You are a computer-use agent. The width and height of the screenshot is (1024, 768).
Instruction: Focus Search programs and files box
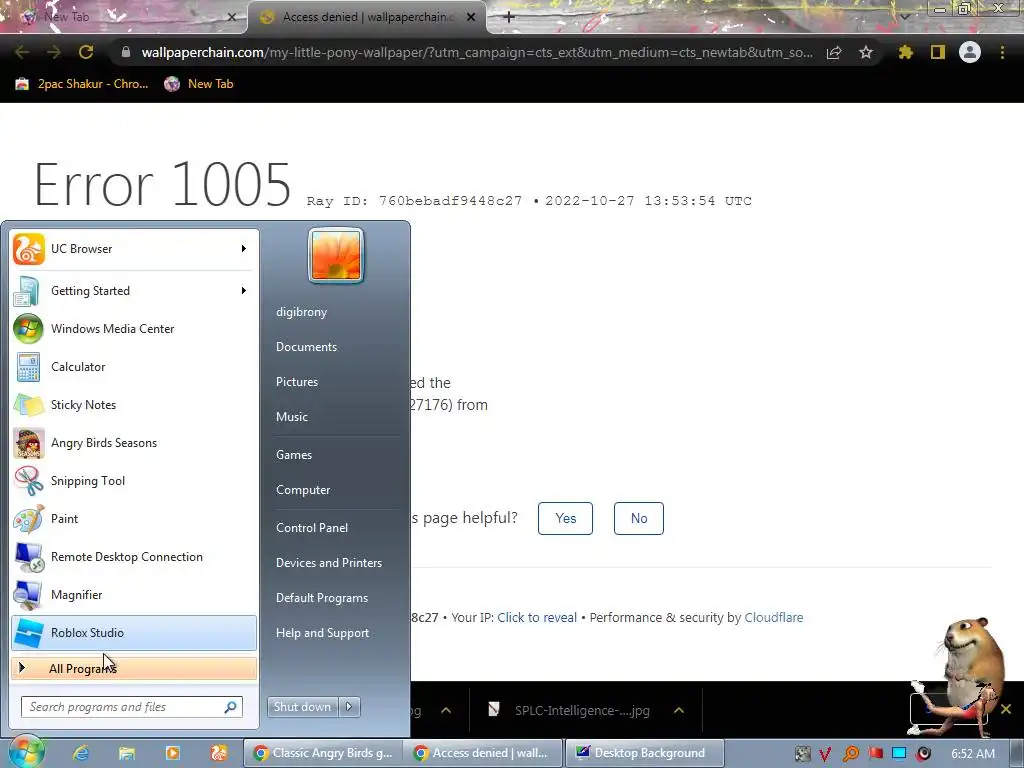click(x=132, y=707)
